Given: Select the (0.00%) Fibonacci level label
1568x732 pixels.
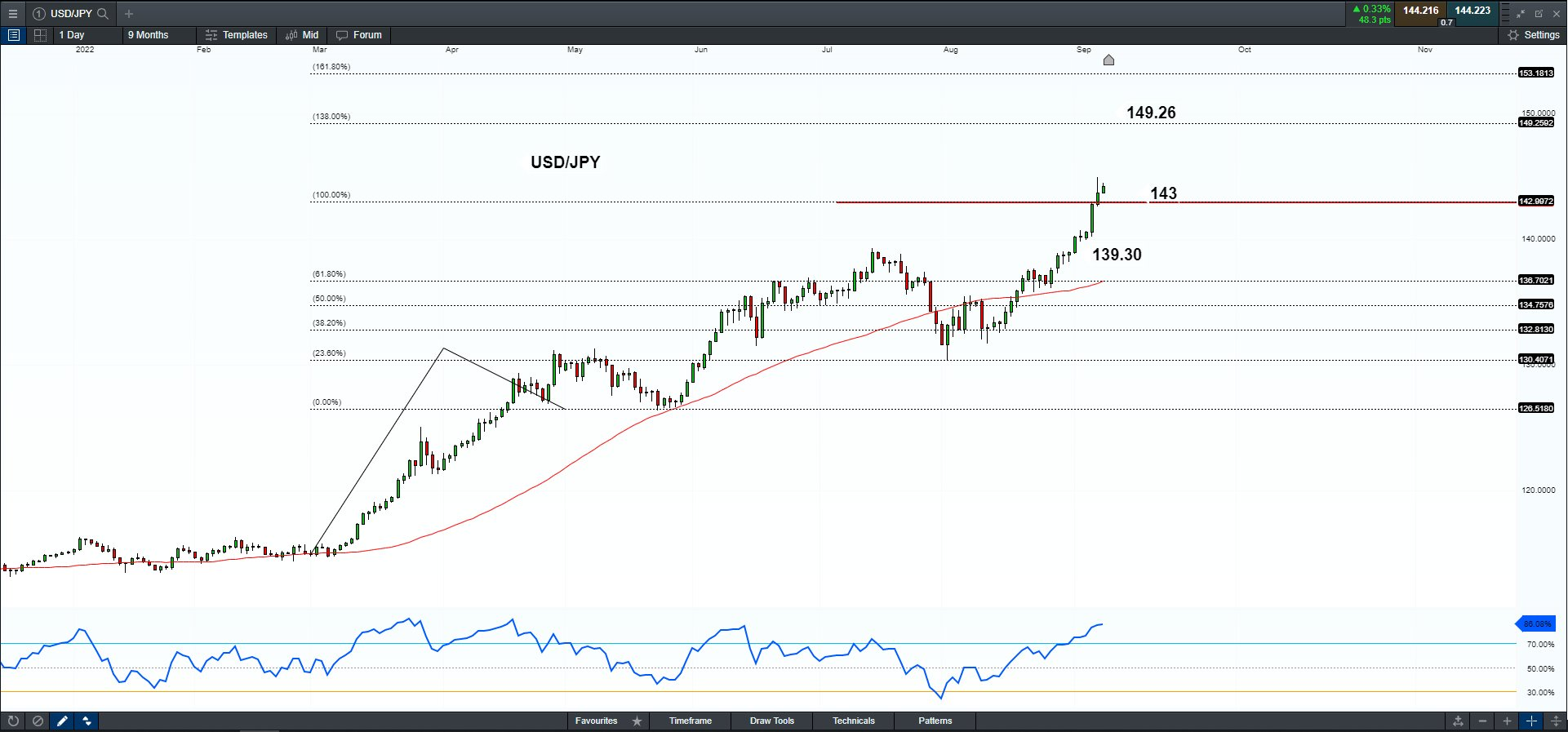Looking at the screenshot, I should tap(327, 402).
